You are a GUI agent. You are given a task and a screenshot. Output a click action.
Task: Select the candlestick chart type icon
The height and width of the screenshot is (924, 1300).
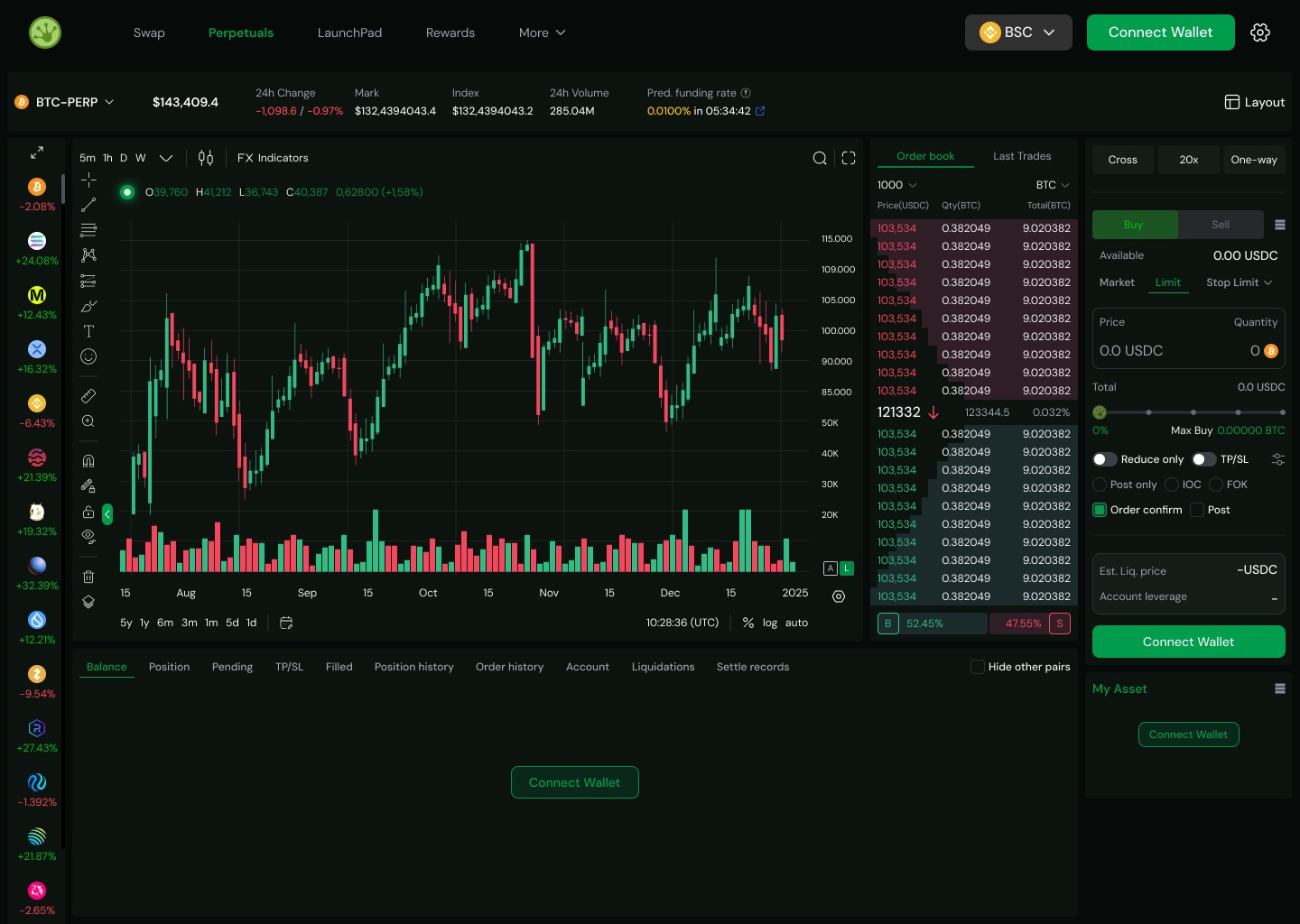click(x=206, y=158)
